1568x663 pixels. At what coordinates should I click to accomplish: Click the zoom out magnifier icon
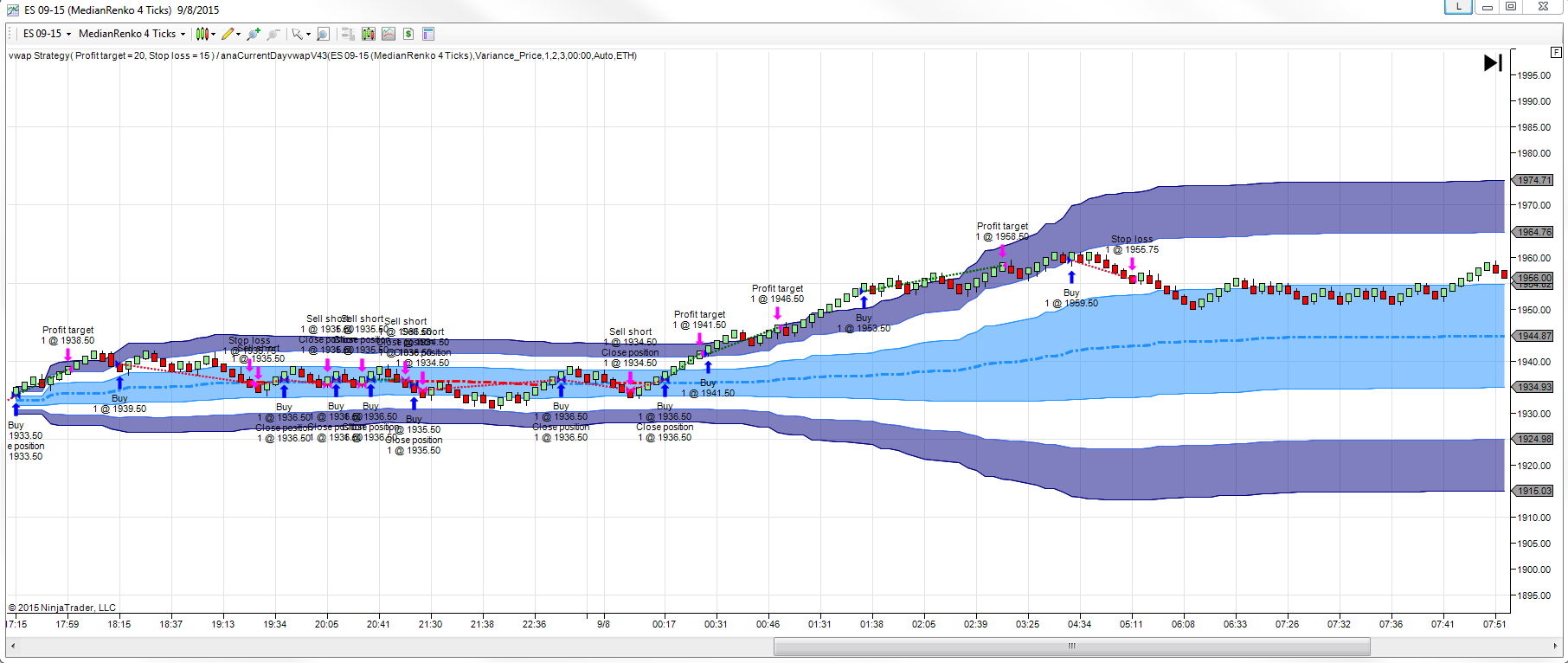pyautogui.click(x=273, y=34)
